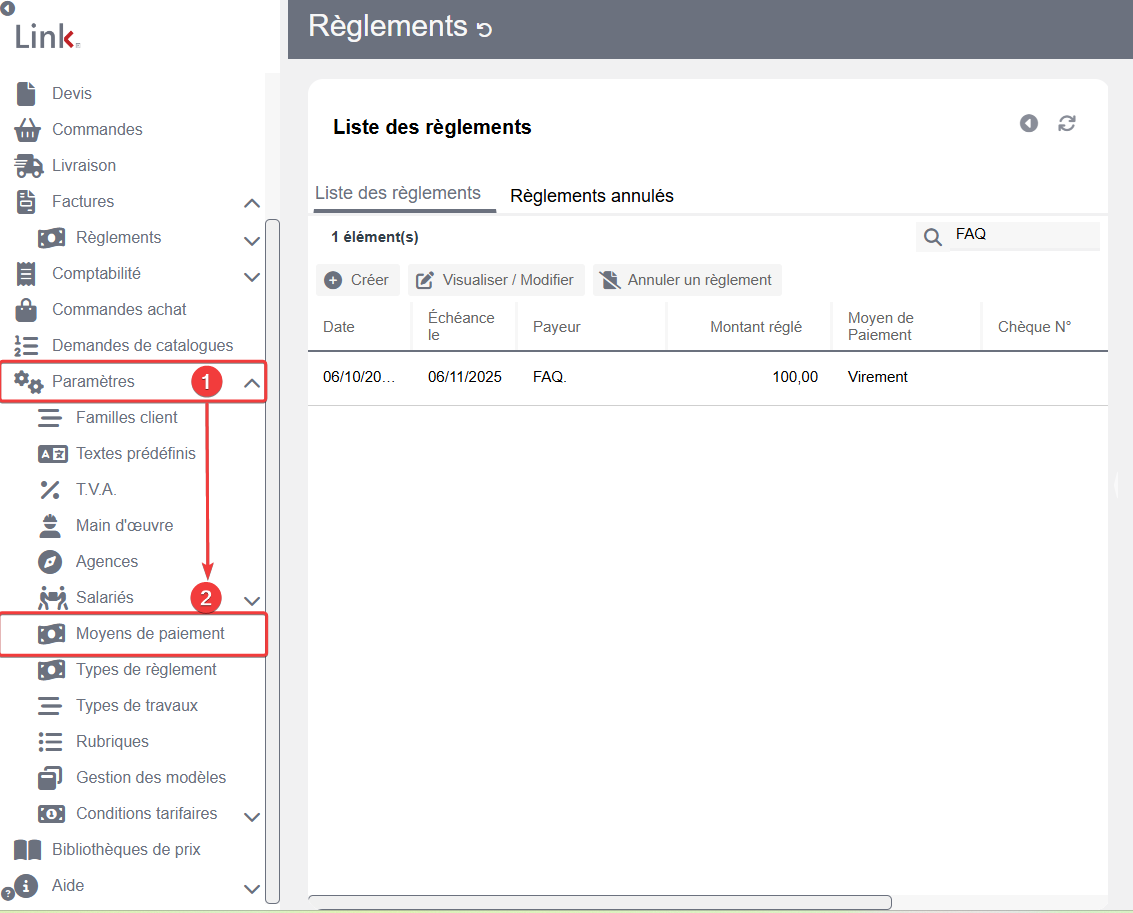
Task: Open Types de travaux settings
Action: point(137,706)
